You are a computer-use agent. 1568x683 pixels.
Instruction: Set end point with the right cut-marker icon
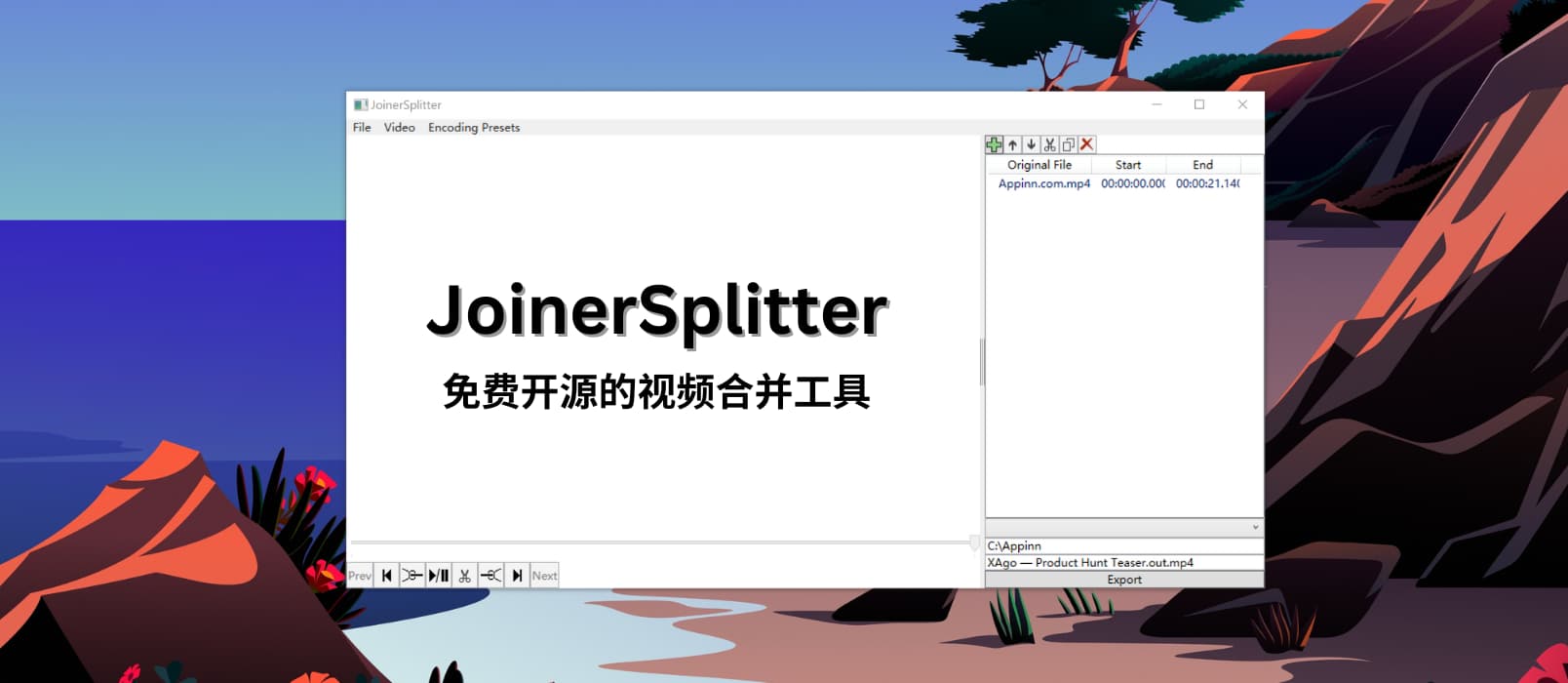[x=491, y=576]
